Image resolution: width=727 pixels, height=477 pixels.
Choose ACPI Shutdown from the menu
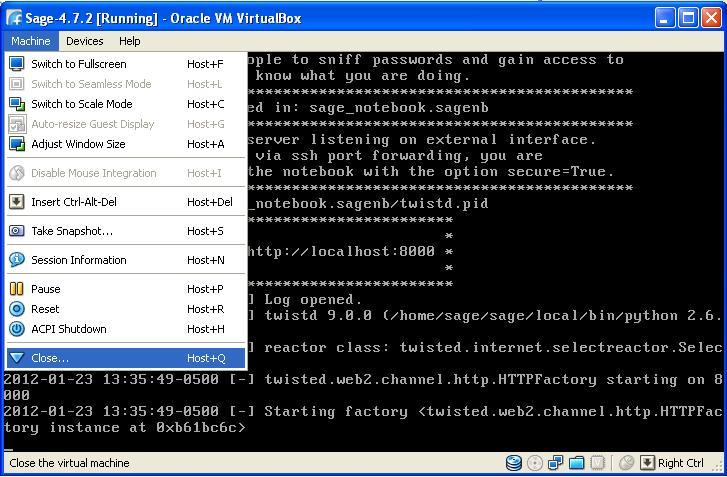(68, 329)
